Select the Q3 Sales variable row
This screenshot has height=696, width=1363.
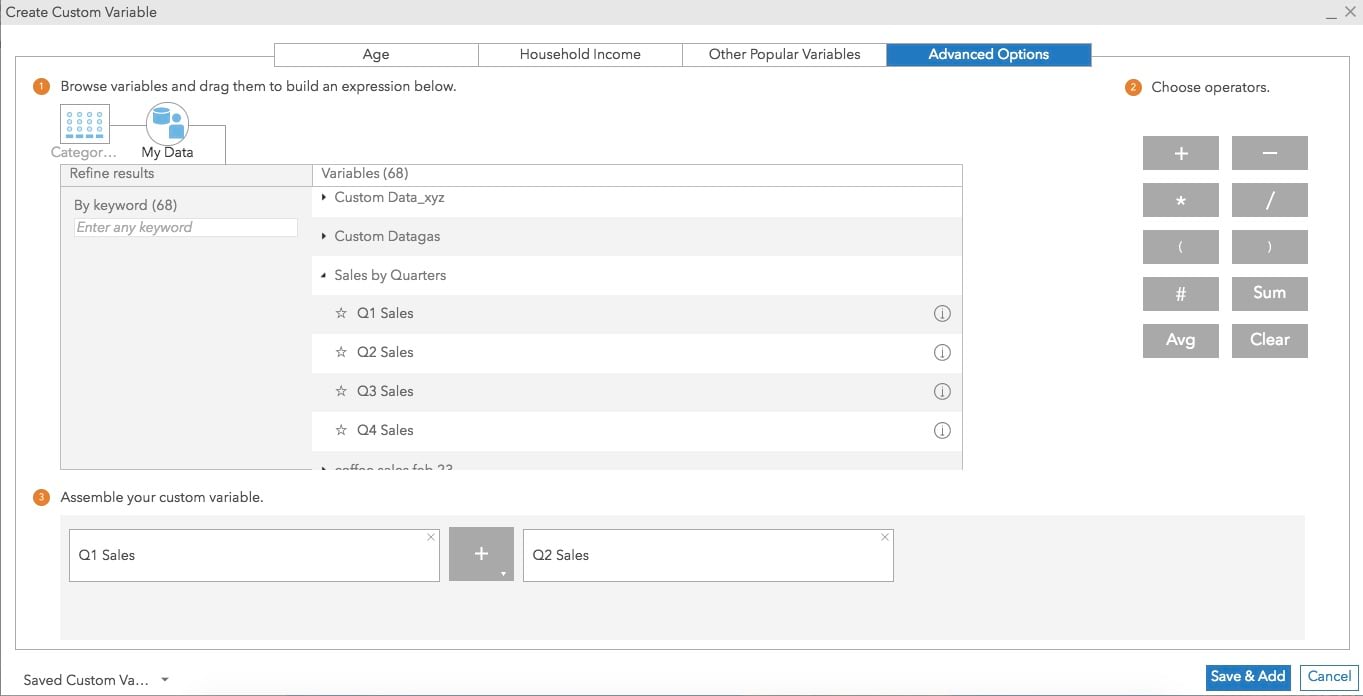[x=637, y=391]
